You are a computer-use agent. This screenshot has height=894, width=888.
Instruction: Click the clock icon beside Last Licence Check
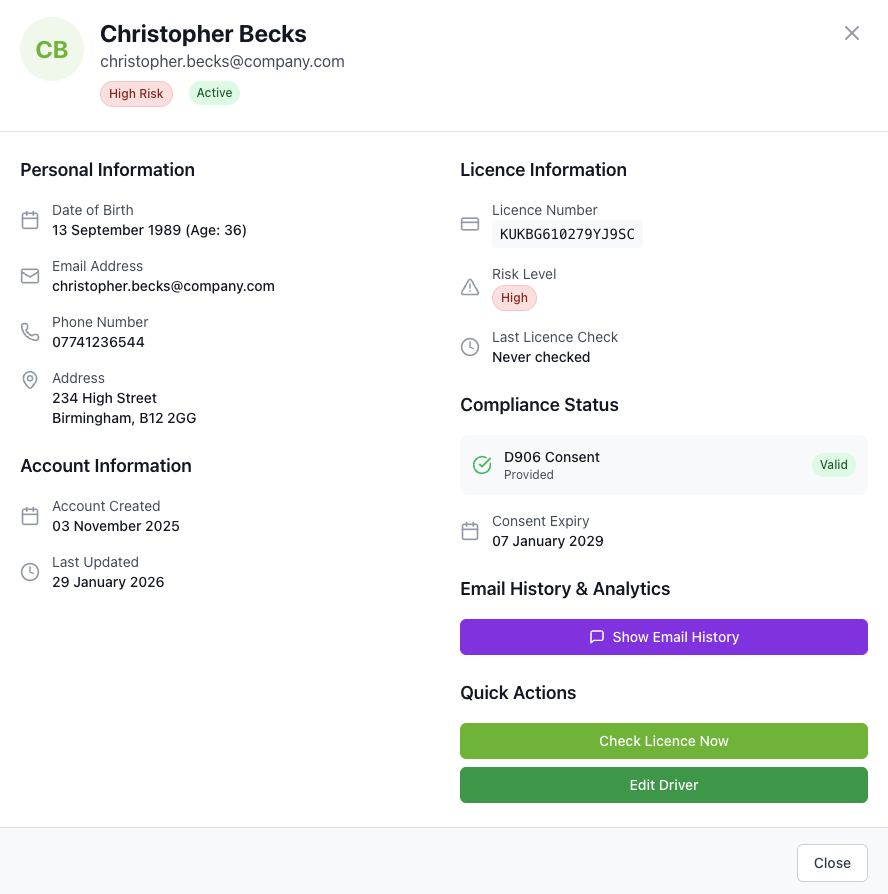(x=470, y=347)
